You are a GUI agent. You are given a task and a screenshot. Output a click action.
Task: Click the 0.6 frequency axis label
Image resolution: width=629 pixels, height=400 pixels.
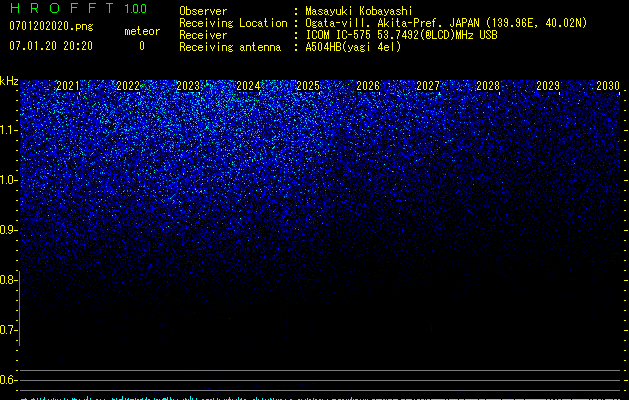point(8,380)
